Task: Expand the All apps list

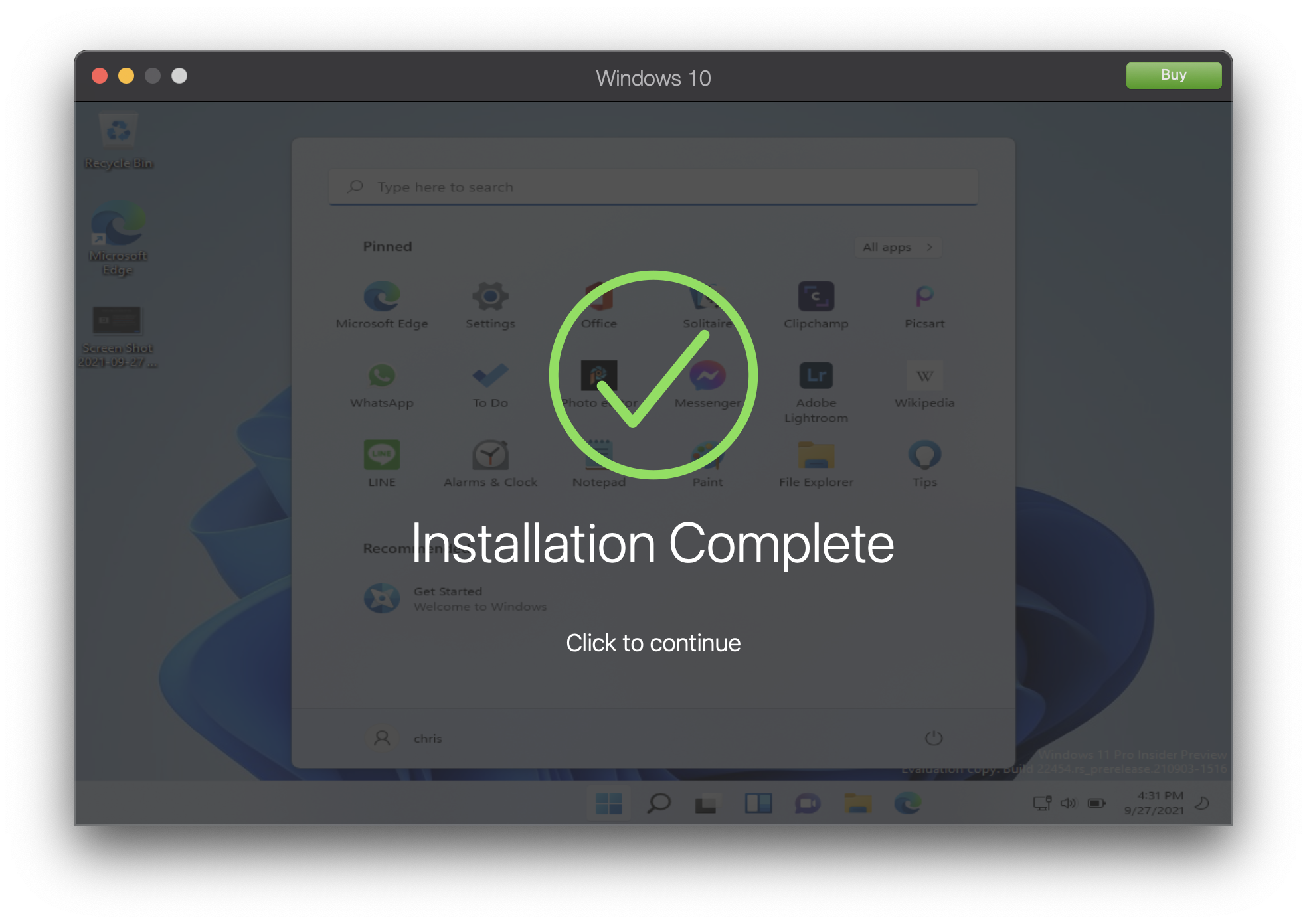Action: click(898, 247)
